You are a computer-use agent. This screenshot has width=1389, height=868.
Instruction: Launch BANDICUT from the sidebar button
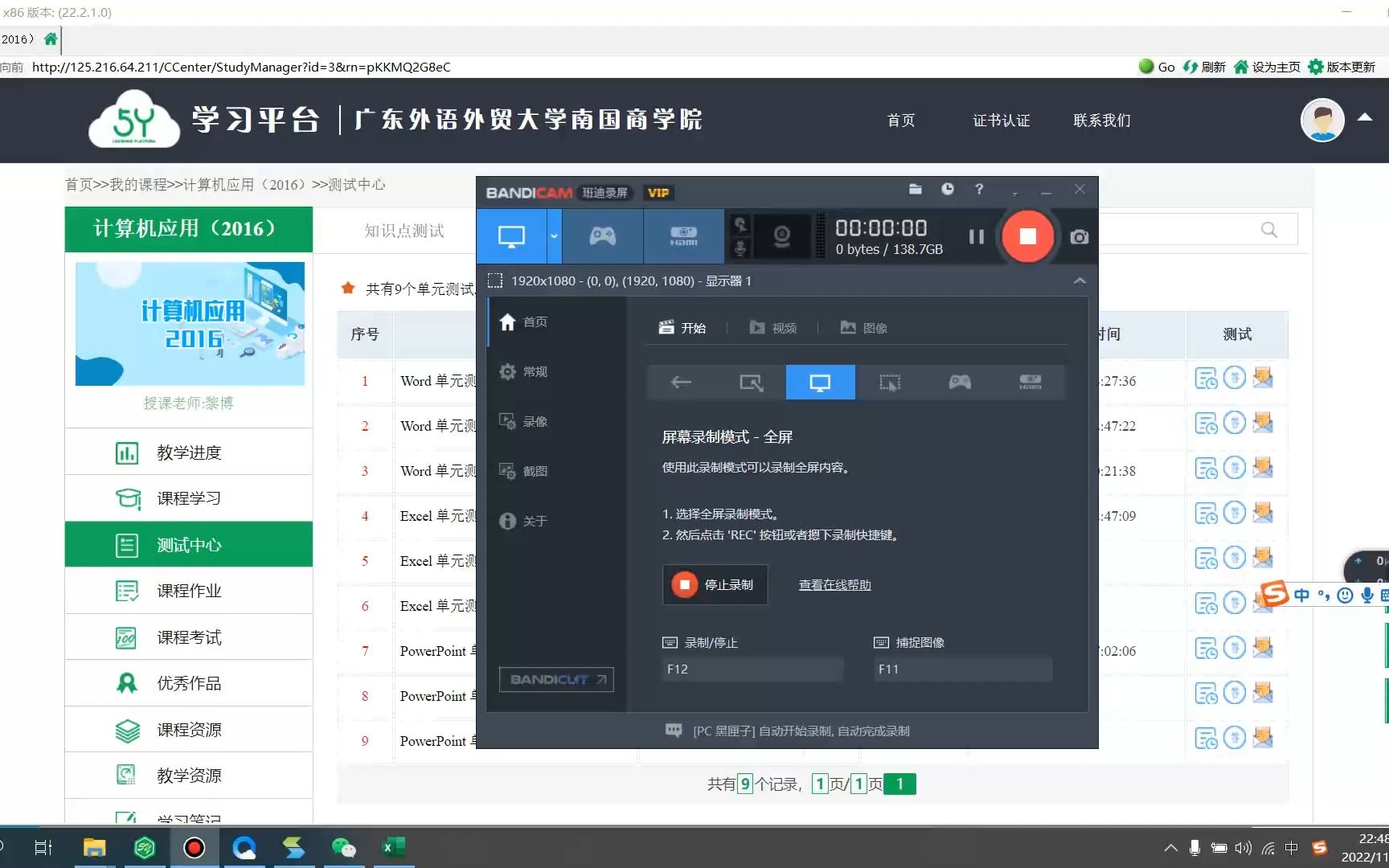556,679
